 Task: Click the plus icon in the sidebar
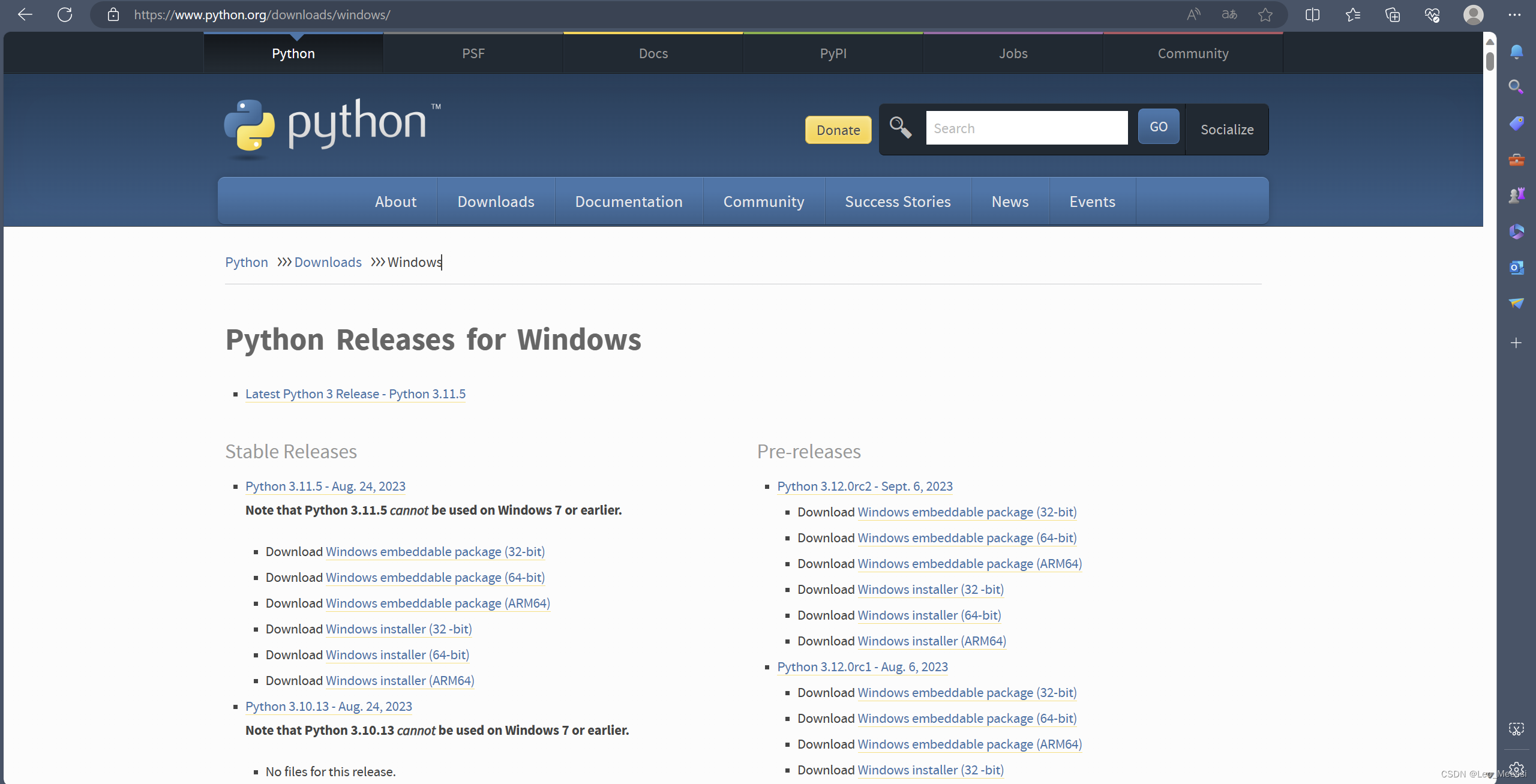pos(1516,343)
